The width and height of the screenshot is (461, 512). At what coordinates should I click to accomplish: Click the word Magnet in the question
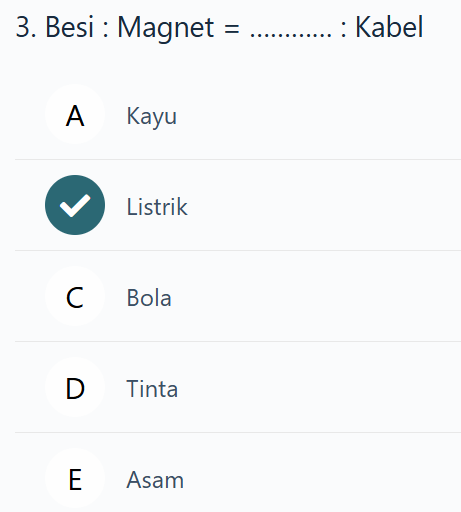166,28
